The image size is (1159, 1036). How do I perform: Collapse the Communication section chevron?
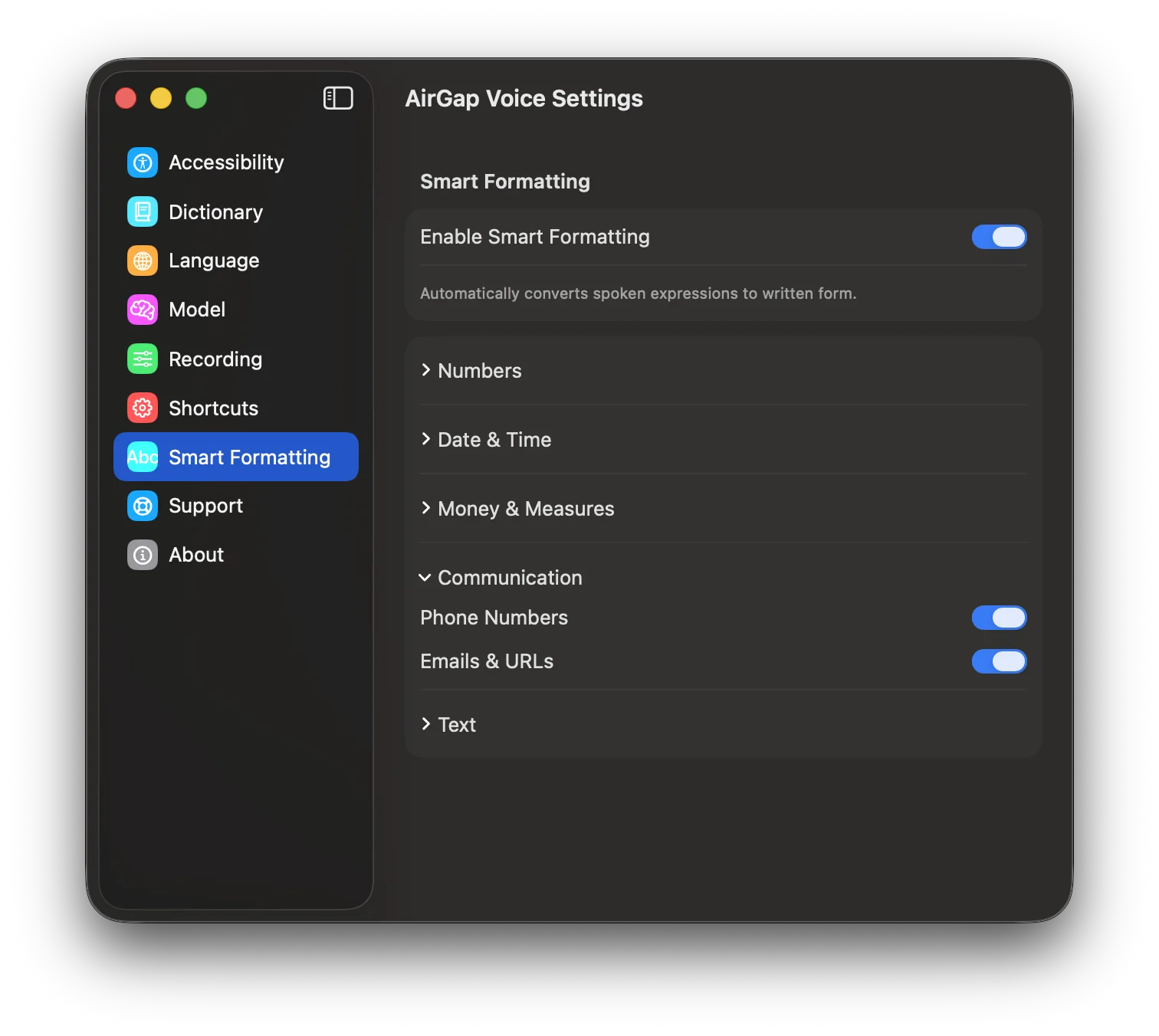(425, 578)
